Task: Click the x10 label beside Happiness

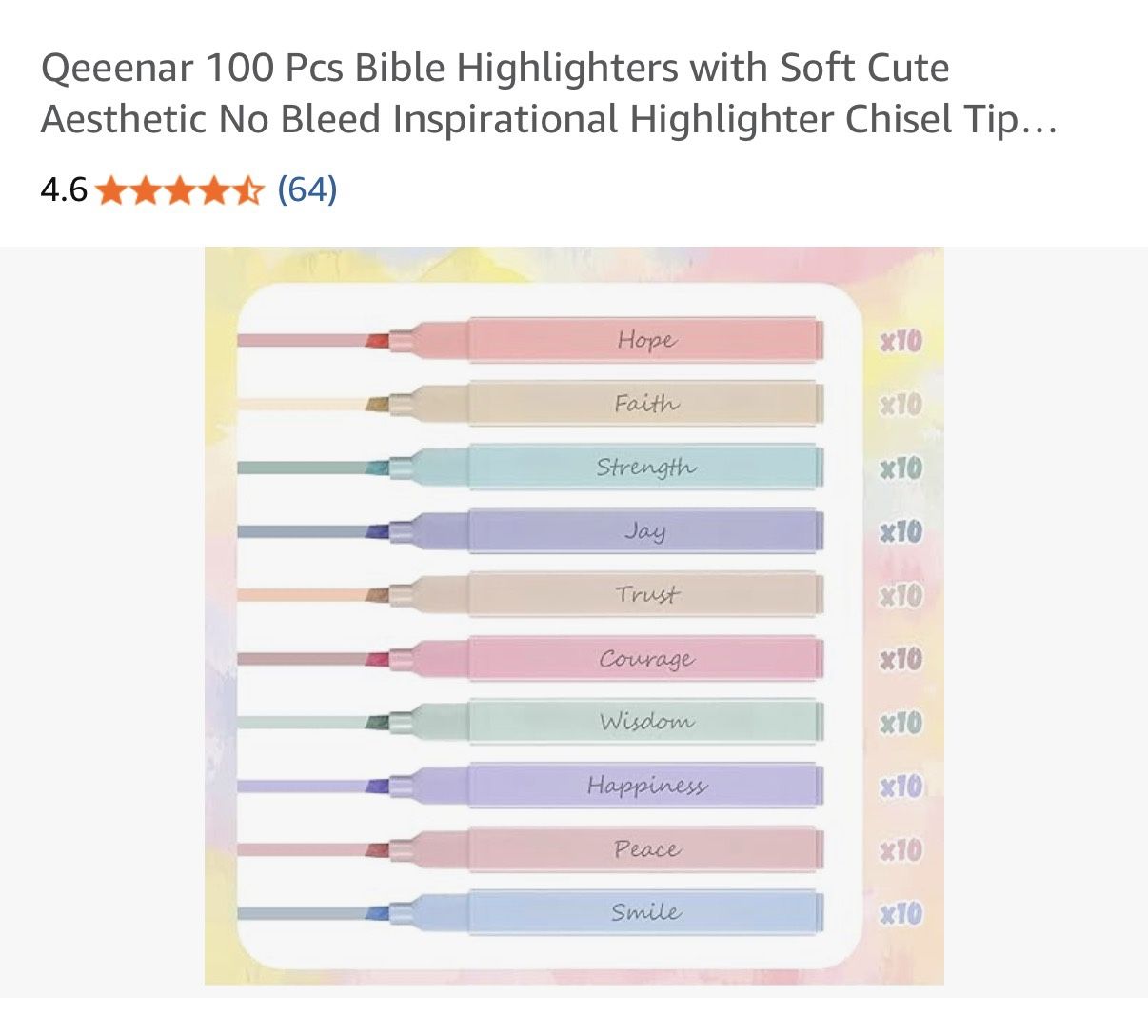Action: point(901,787)
